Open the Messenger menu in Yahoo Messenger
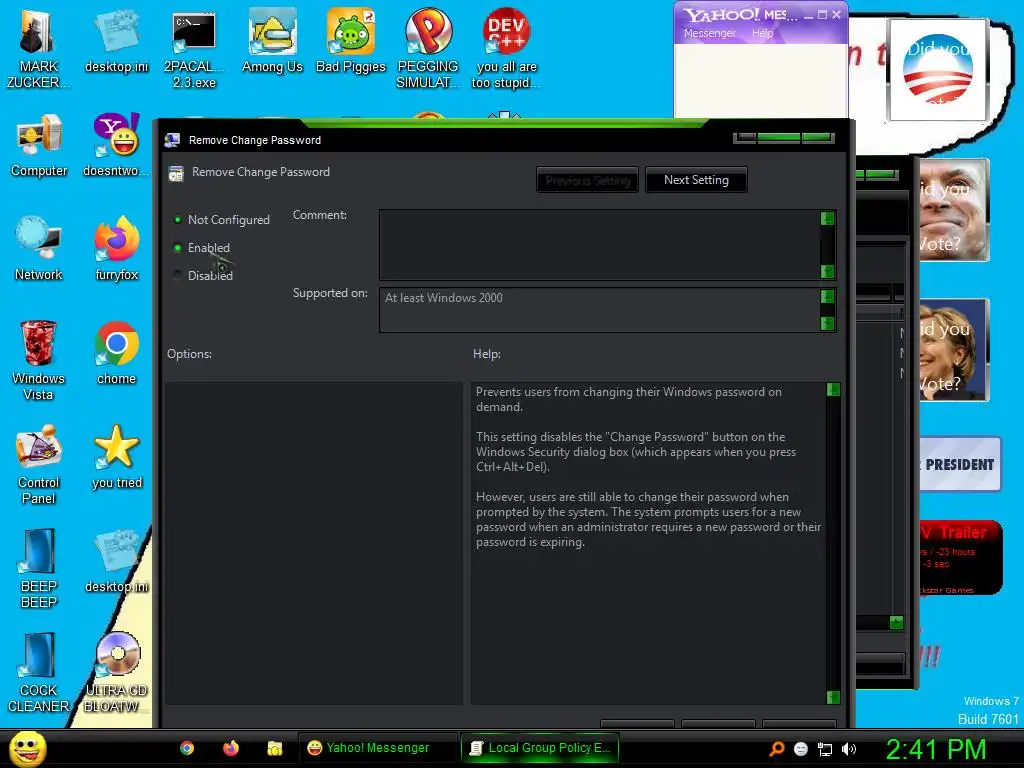This screenshot has width=1024, height=768. [x=710, y=33]
